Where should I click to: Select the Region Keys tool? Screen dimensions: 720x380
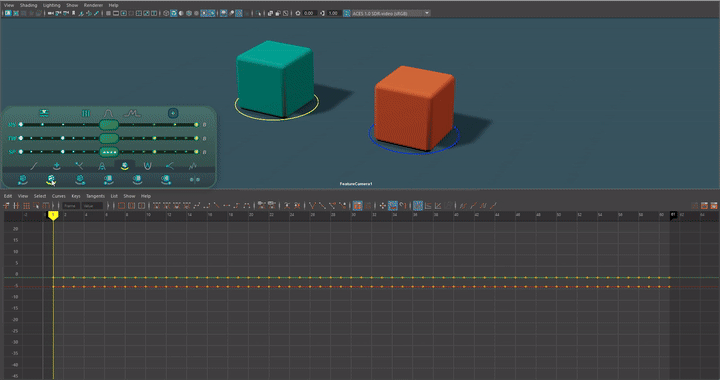[x=36, y=206]
